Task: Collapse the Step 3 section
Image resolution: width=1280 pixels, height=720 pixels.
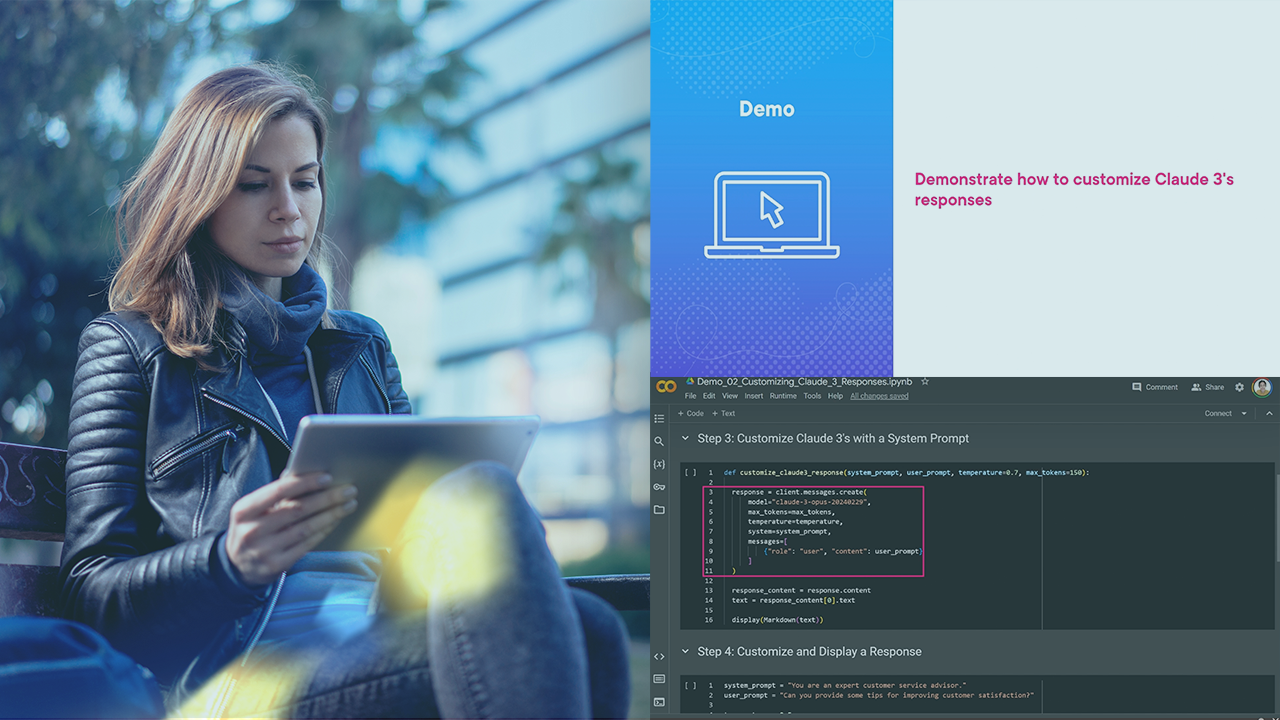Action: [685, 439]
